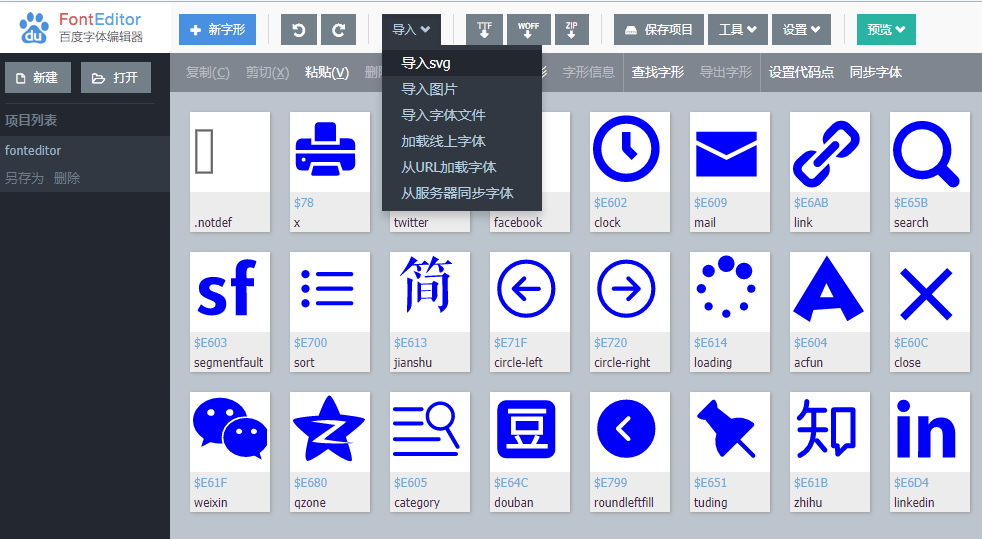Click 设置代码点 set code point
The image size is (982, 539).
(801, 73)
